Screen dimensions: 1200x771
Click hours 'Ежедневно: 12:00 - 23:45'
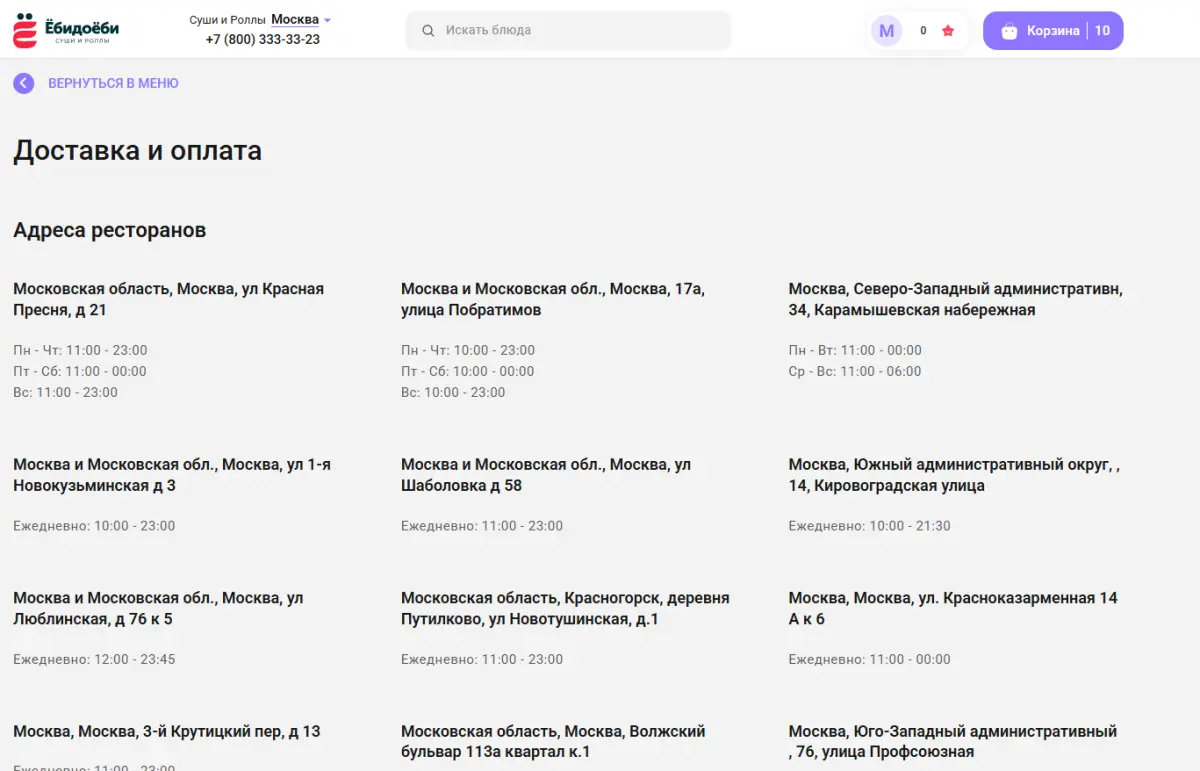point(94,659)
